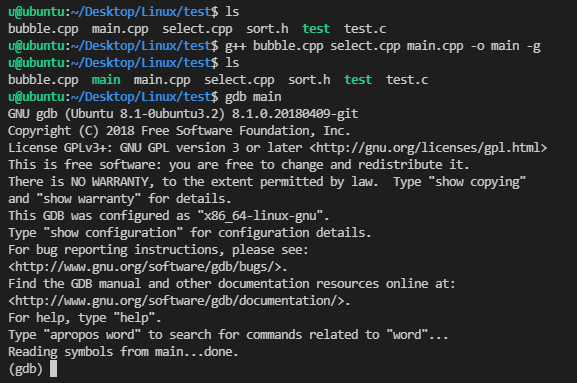
Task: Click 'show warranty' quoted text
Action: [89, 199]
